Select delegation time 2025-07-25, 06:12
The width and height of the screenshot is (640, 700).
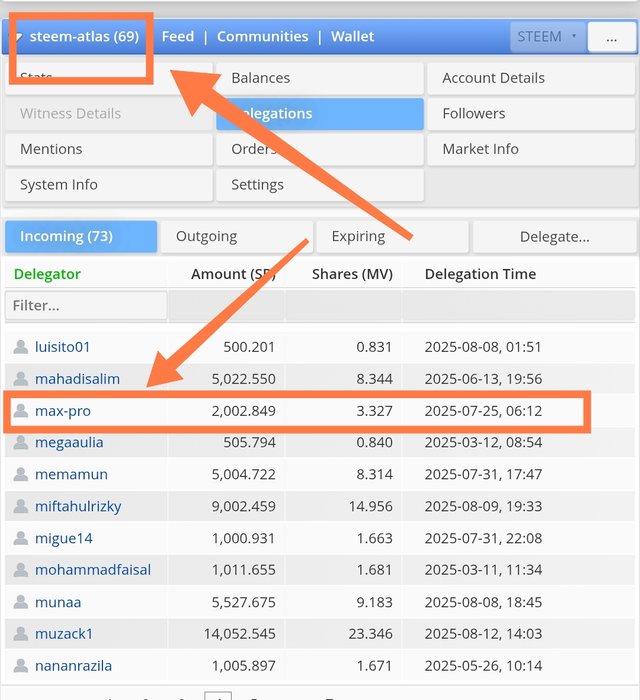click(x=483, y=411)
